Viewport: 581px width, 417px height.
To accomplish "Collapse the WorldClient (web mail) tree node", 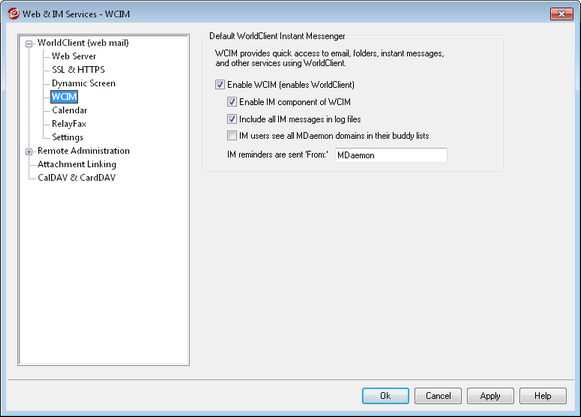I will point(29,44).
